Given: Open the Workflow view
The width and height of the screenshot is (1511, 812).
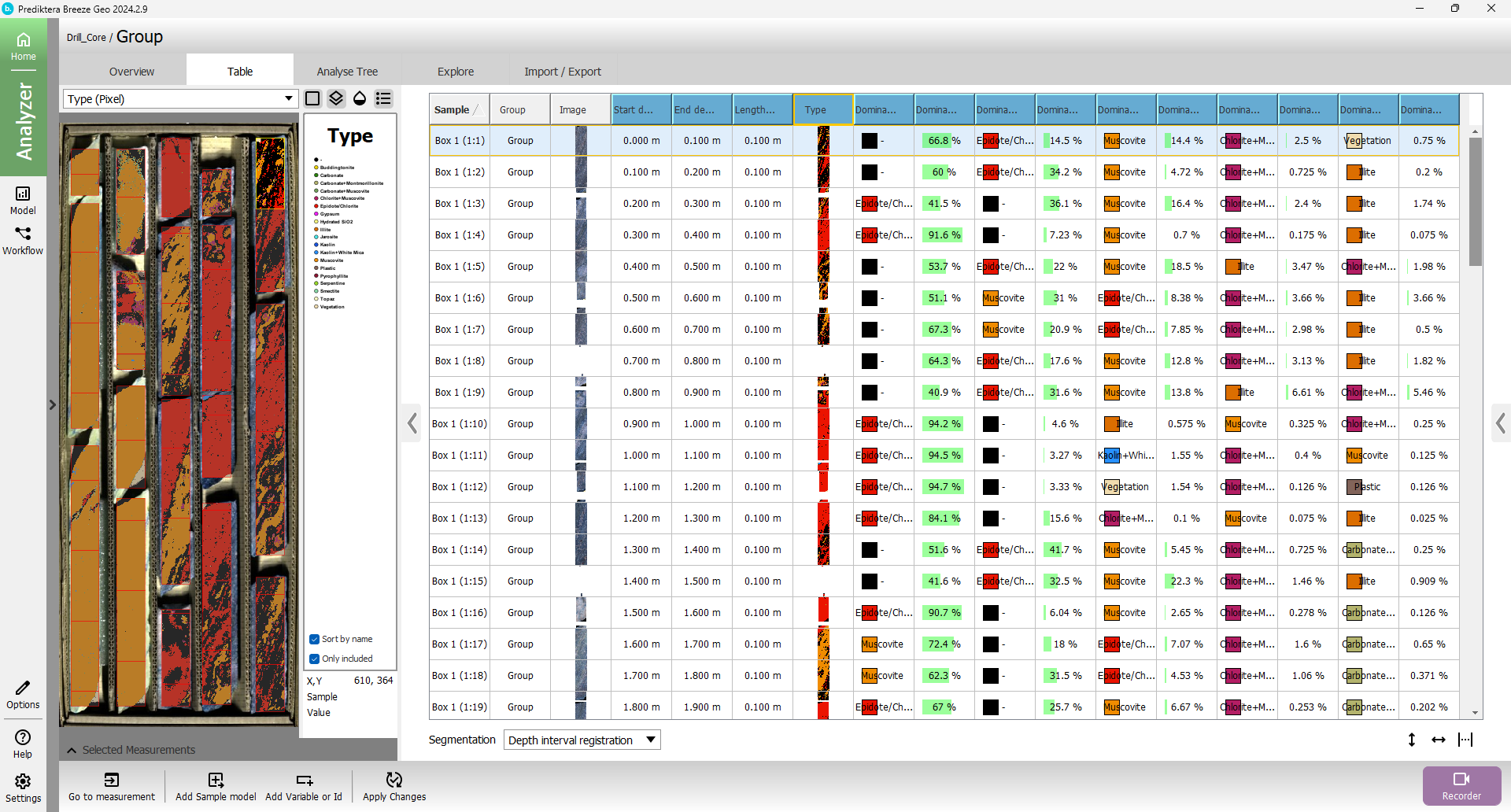Looking at the screenshot, I should tap(23, 241).
